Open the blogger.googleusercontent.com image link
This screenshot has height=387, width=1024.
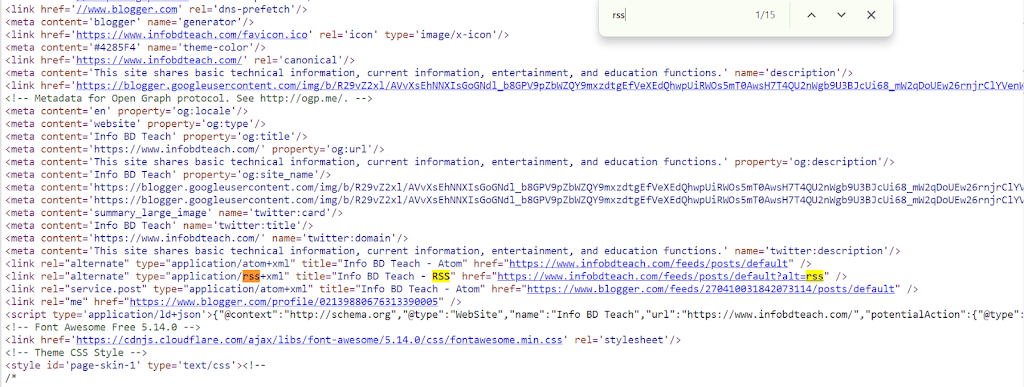(x=550, y=85)
